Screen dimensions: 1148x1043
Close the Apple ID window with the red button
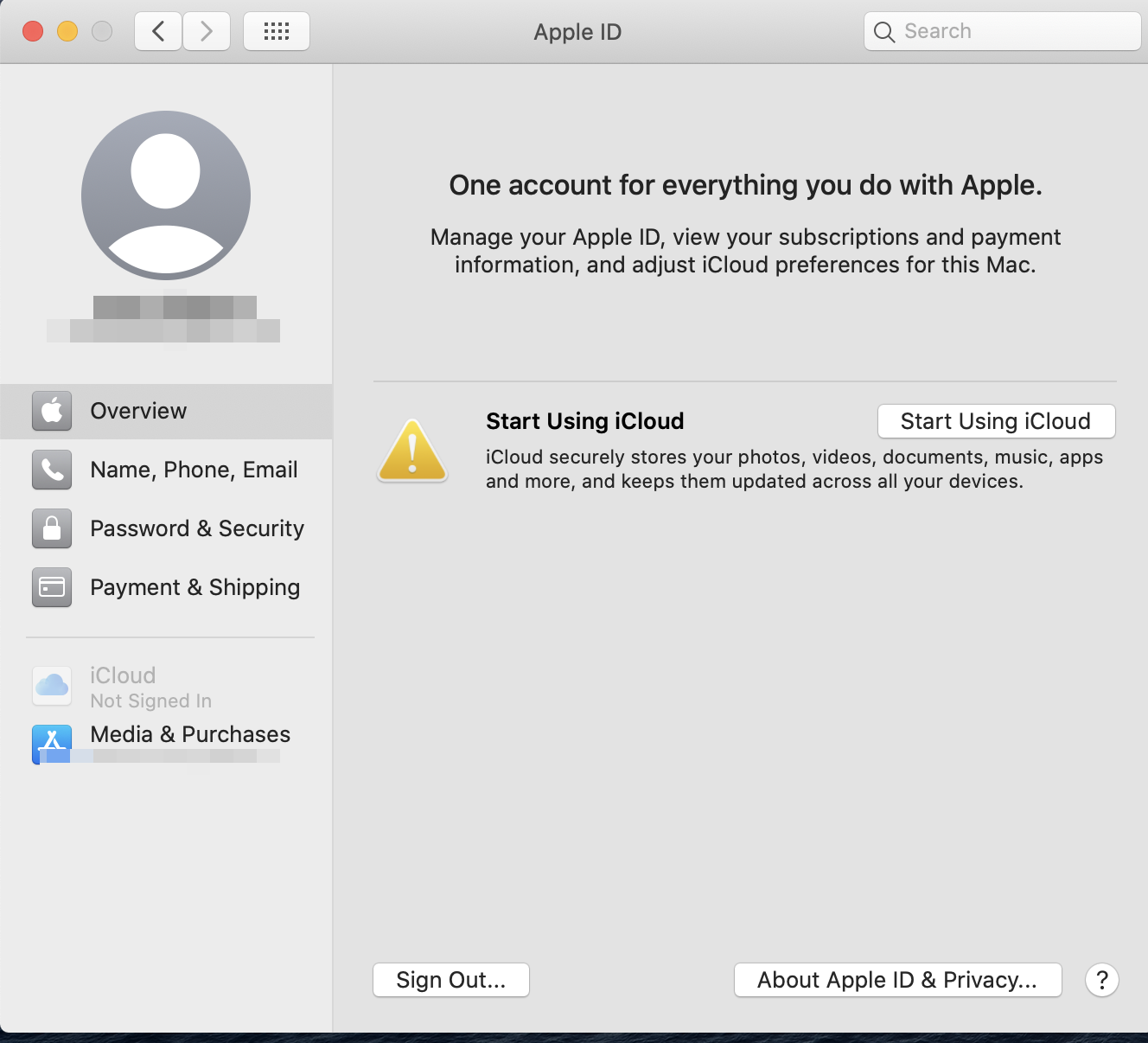pos(33,32)
